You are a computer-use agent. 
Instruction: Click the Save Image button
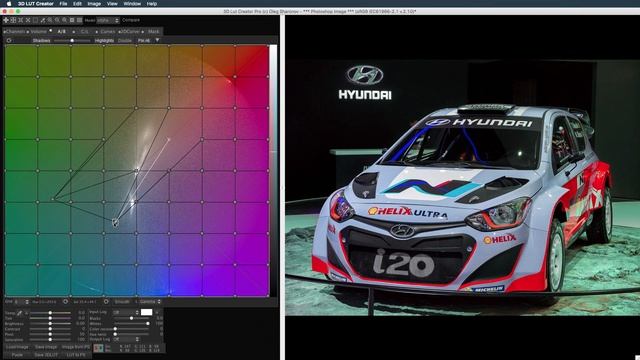46,347
